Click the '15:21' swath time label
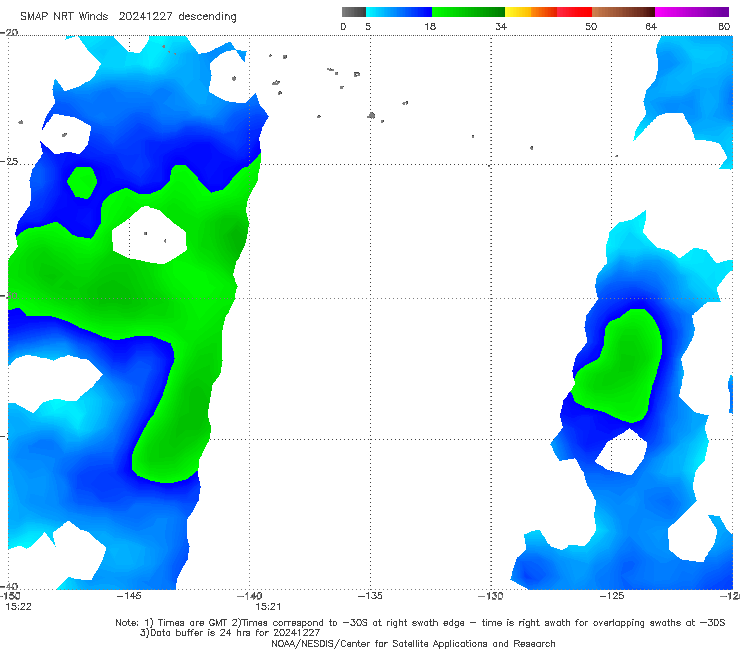This screenshot has height=650, width=740. (268, 607)
